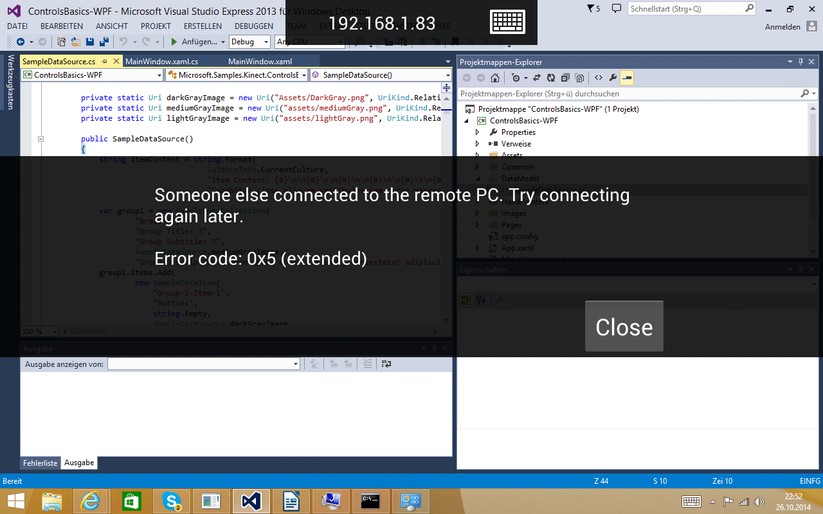Expand the Properties node in solution tree

[x=477, y=132]
